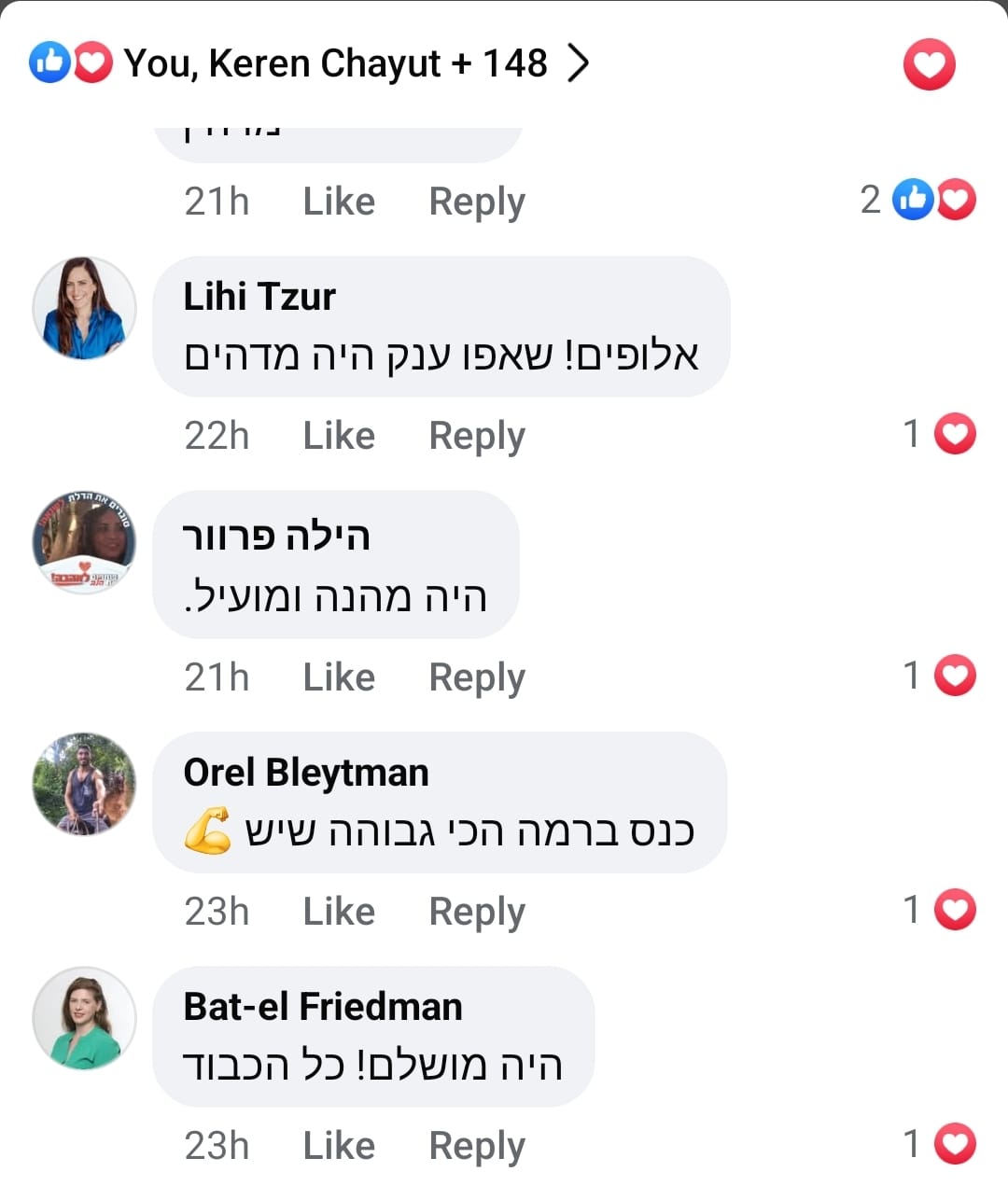The image size is (1008, 1186).
Task: Reply to הילה פרוור comment
Action: pyautogui.click(x=477, y=677)
